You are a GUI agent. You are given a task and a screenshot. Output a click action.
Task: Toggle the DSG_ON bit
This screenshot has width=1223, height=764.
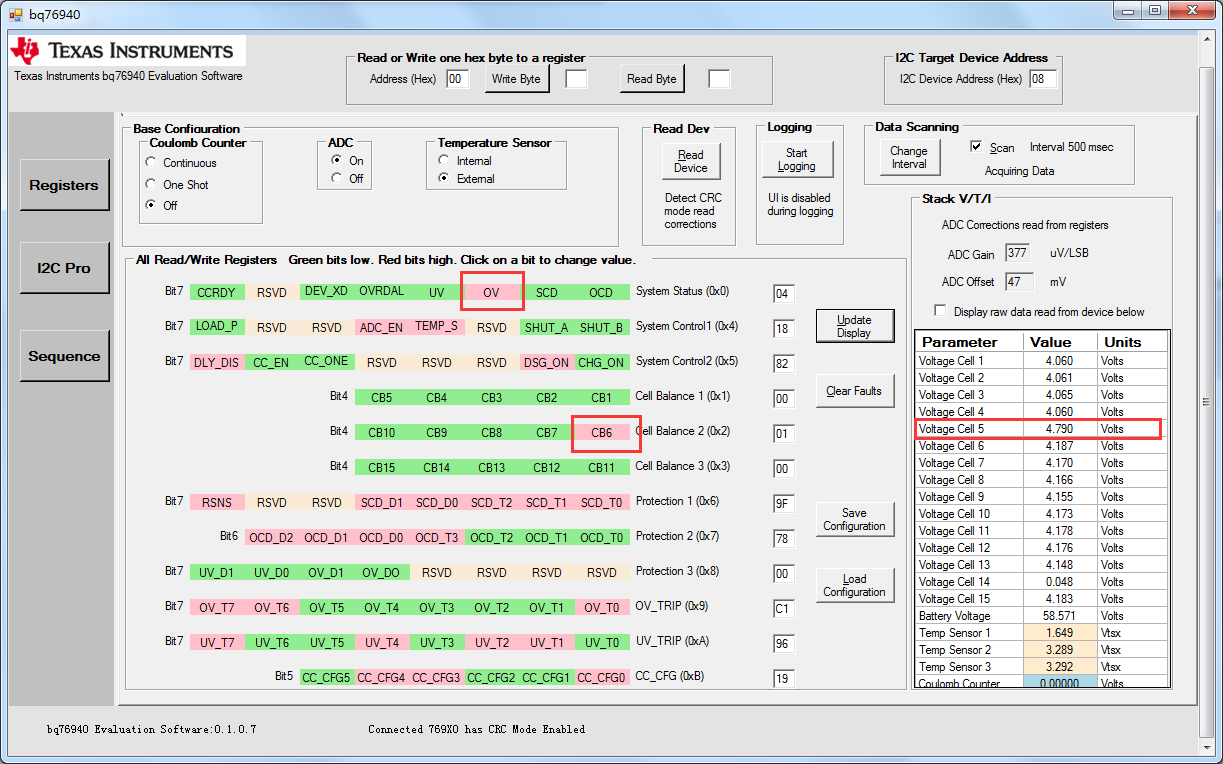click(547, 363)
